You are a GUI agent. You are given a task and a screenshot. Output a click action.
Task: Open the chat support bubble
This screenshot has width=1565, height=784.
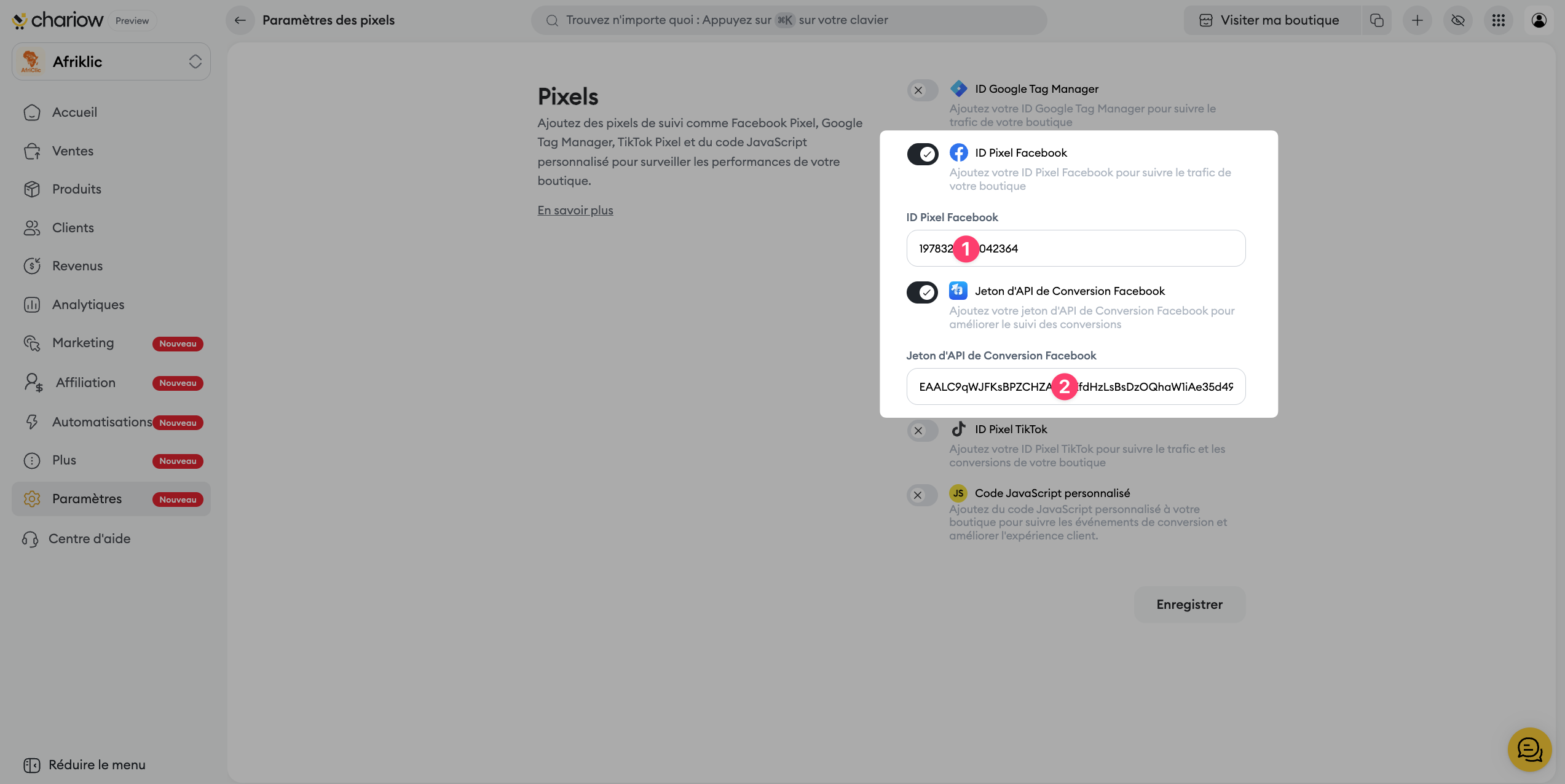(x=1529, y=750)
